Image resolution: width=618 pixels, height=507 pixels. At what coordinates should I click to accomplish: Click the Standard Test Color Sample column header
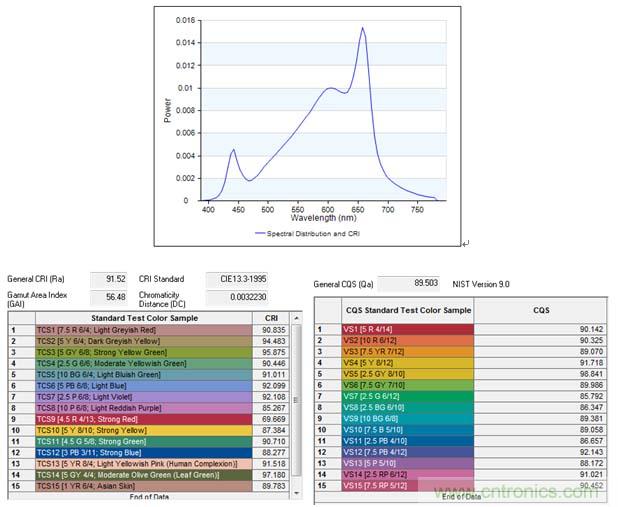coord(142,317)
